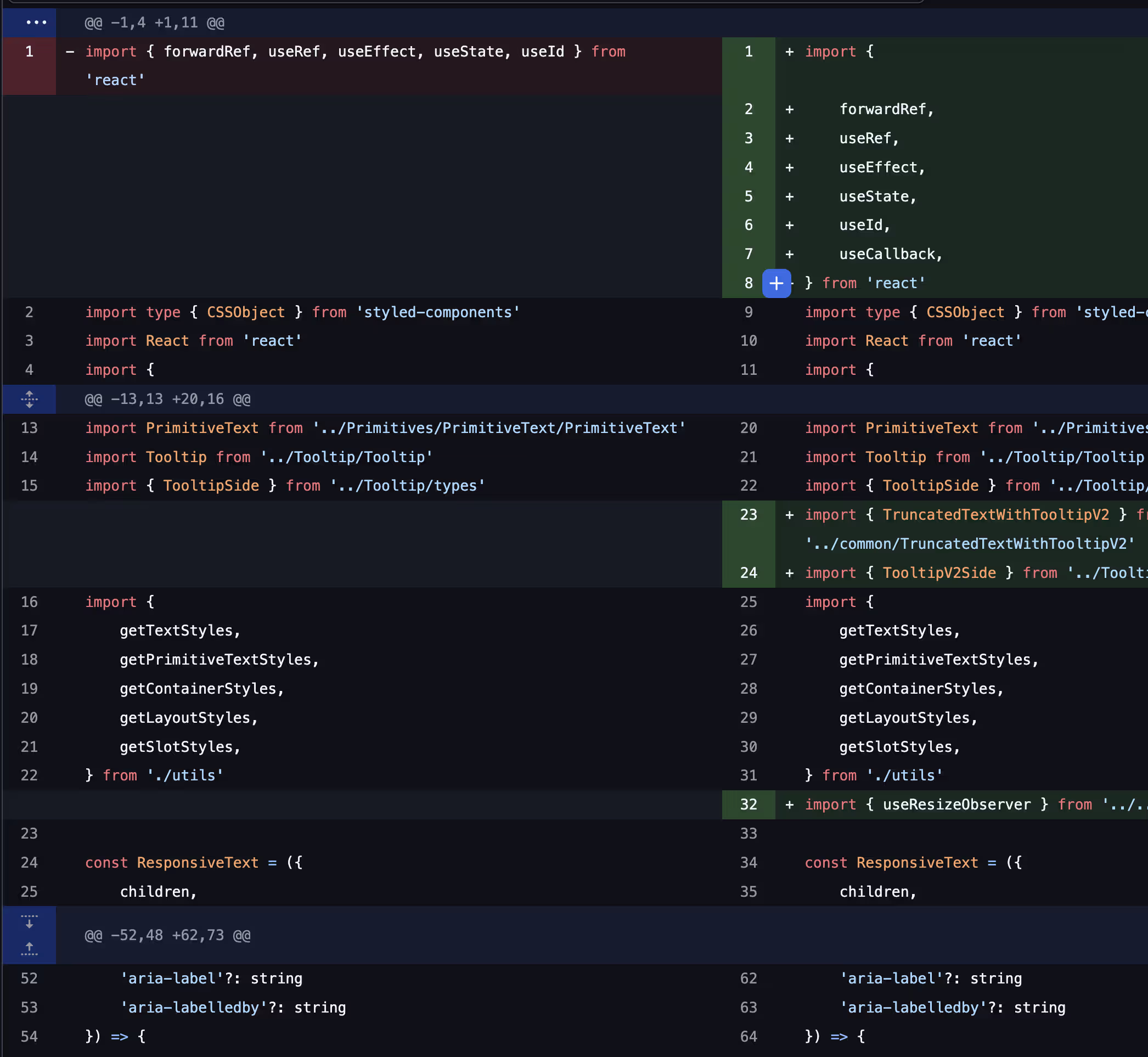Click 'styled-components' string on left line 2

(438, 312)
